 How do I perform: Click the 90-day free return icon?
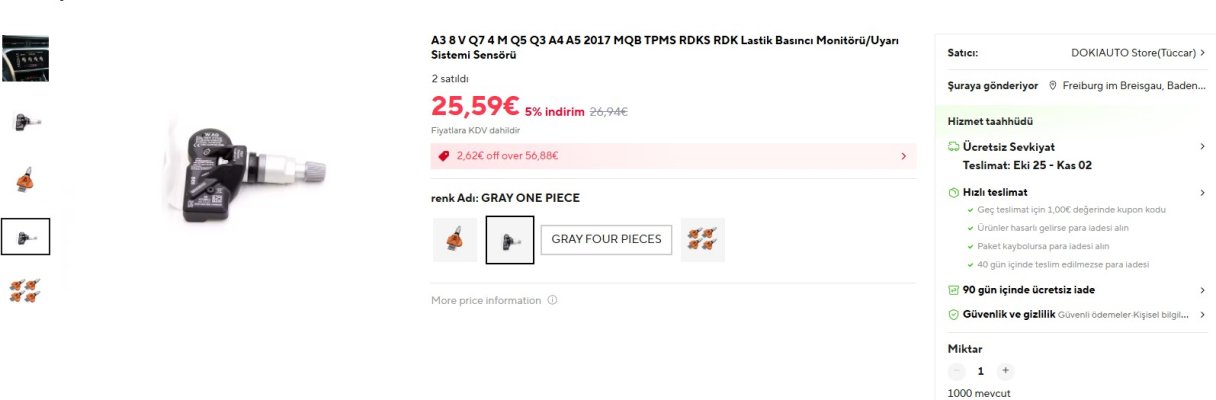[x=954, y=290]
